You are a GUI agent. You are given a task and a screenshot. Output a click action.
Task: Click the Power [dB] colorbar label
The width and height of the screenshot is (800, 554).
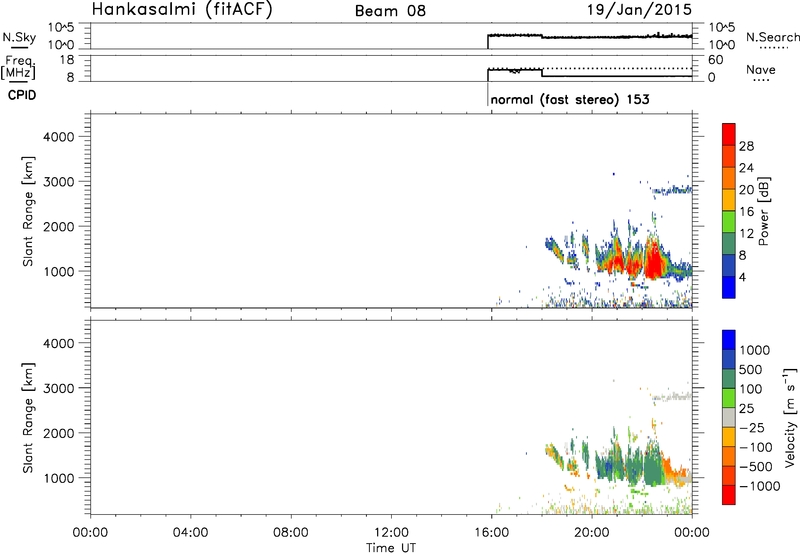pyautogui.click(x=763, y=211)
